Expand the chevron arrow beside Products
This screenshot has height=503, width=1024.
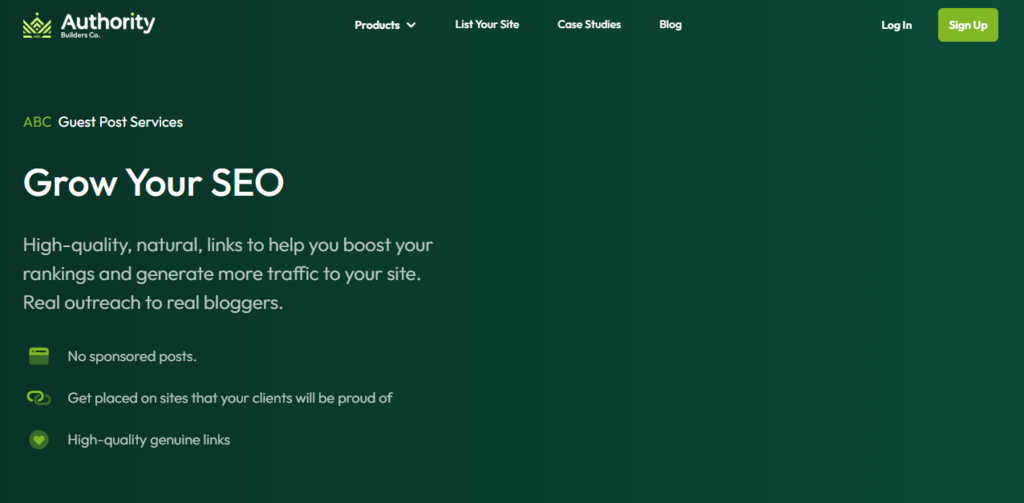(411, 25)
